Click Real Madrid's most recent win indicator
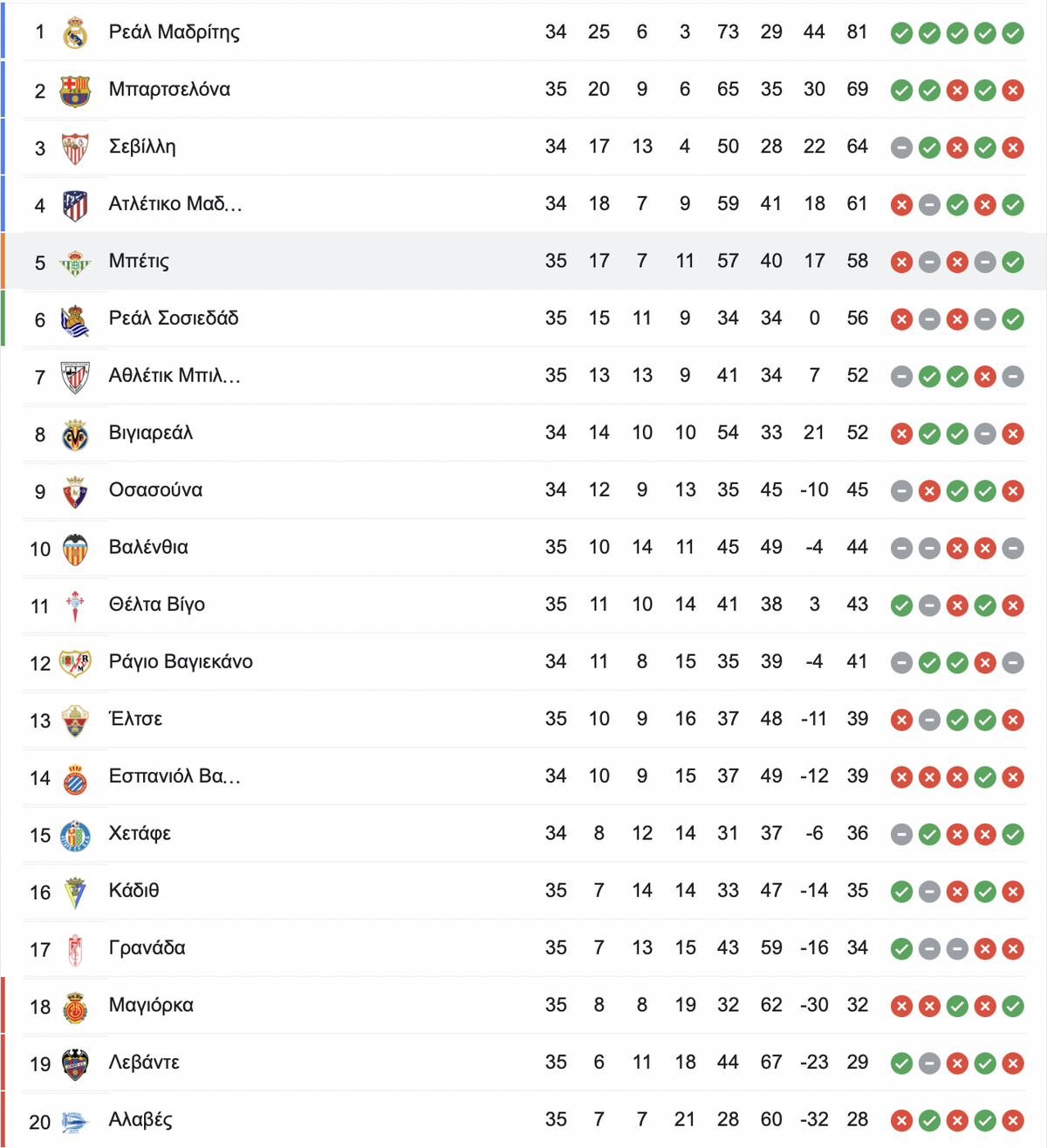 [x=1013, y=33]
